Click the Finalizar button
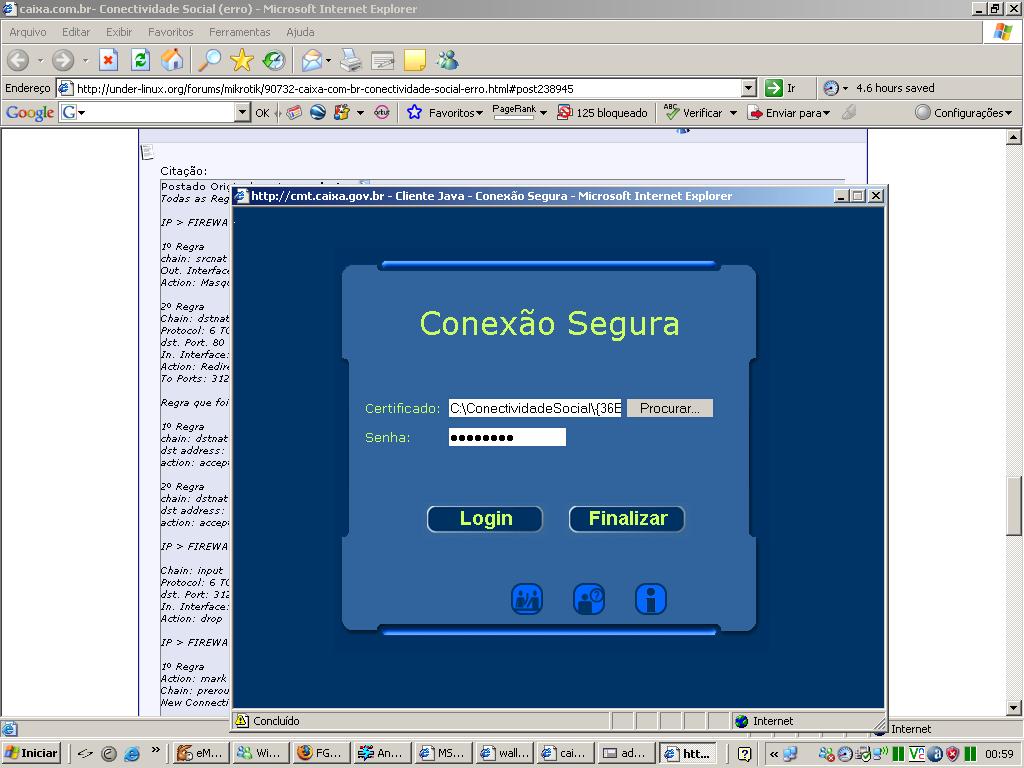The image size is (1024, 768). click(627, 519)
